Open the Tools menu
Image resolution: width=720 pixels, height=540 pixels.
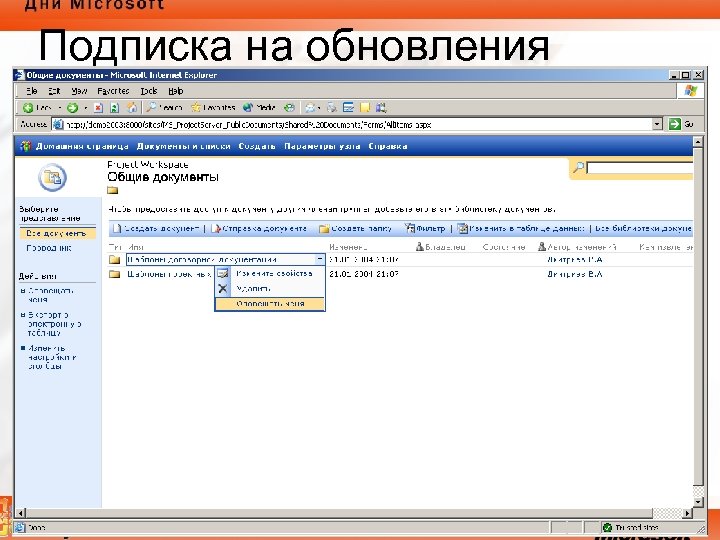149,91
